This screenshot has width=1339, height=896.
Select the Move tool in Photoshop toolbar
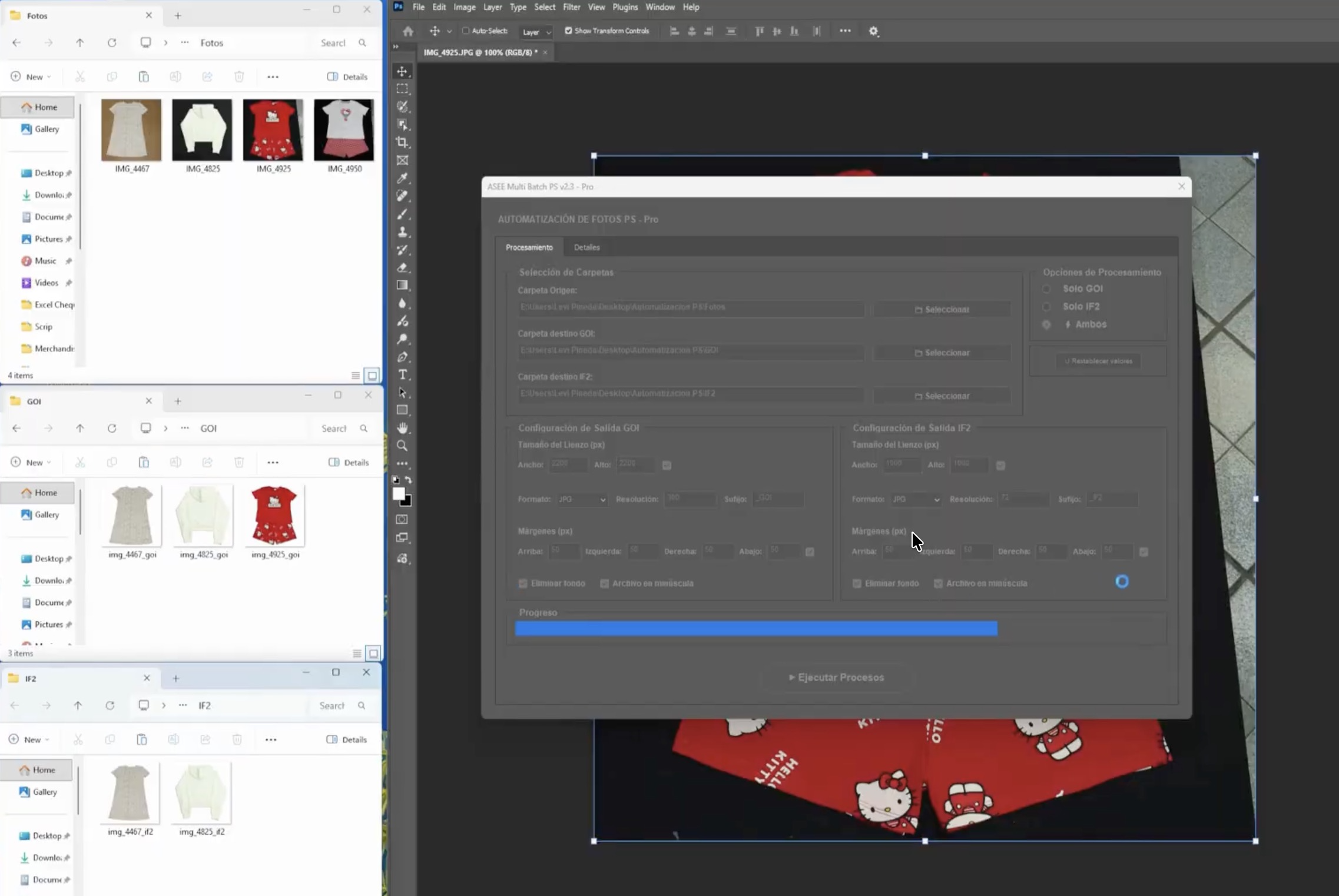click(402, 71)
